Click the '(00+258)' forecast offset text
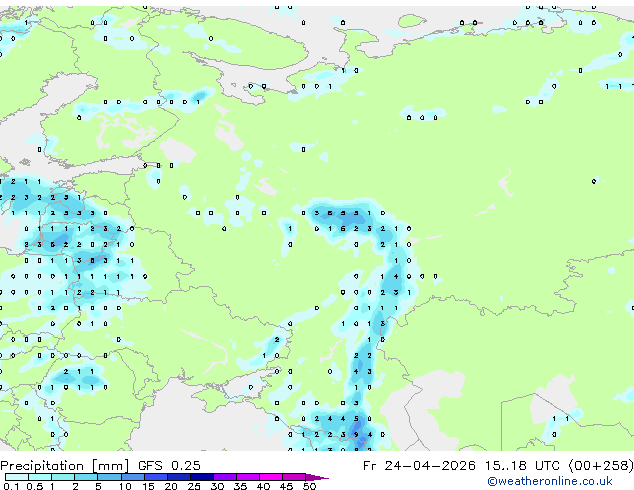 (601, 466)
